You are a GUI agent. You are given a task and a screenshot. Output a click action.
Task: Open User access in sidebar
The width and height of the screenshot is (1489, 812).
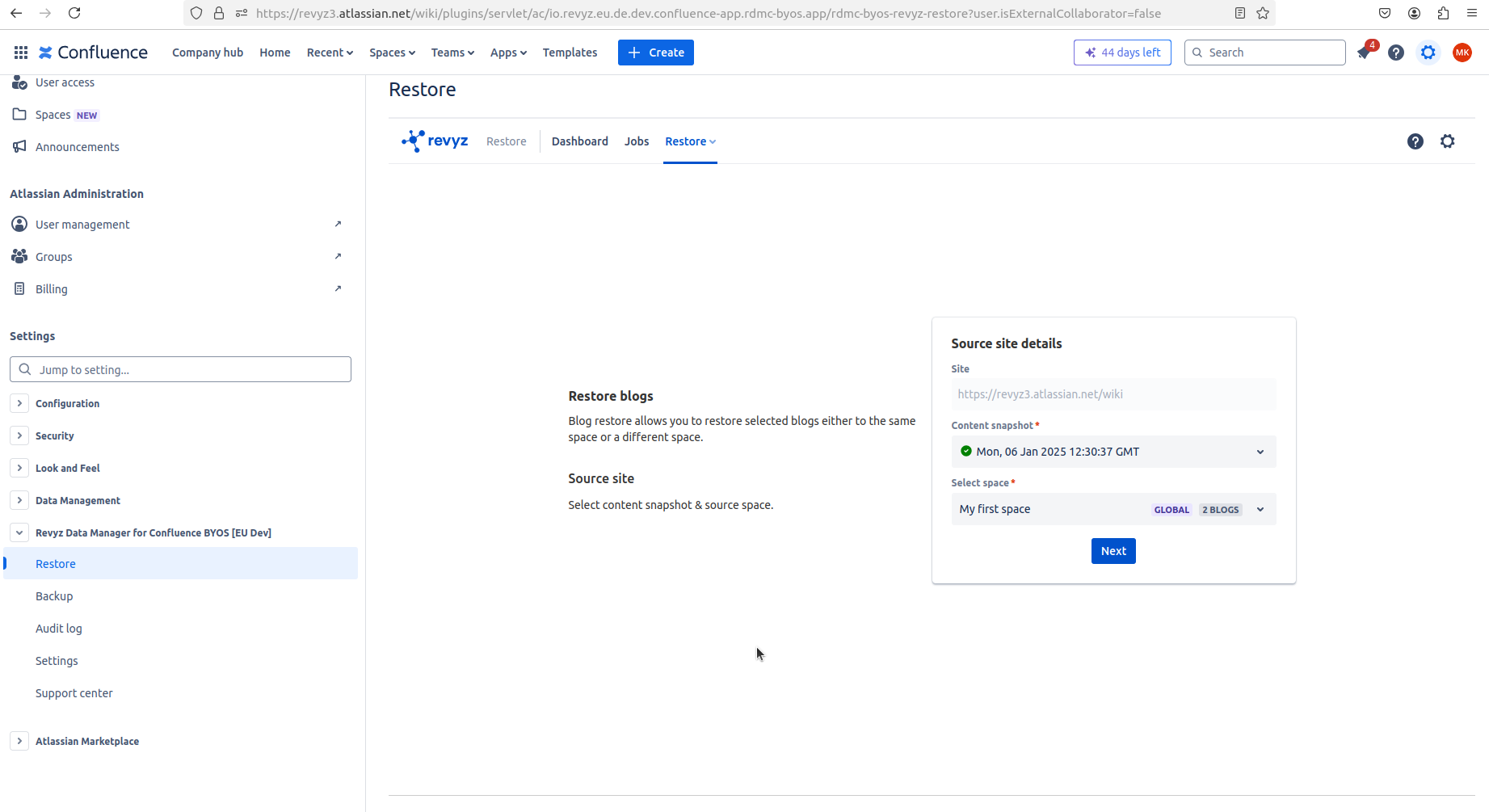(65, 82)
